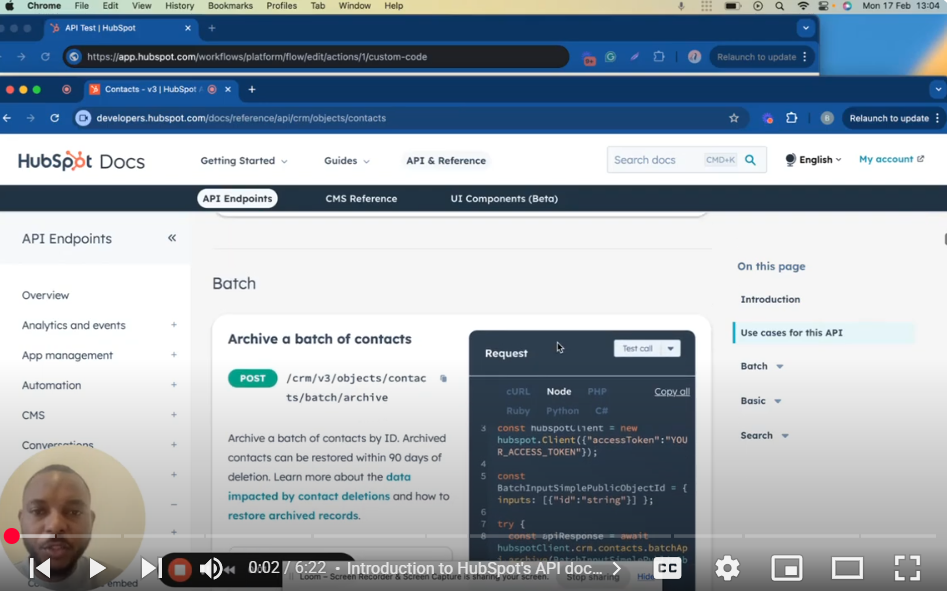The image size is (947, 591).
Task: Open extensions puzzle icon in back window
Action: click(659, 57)
